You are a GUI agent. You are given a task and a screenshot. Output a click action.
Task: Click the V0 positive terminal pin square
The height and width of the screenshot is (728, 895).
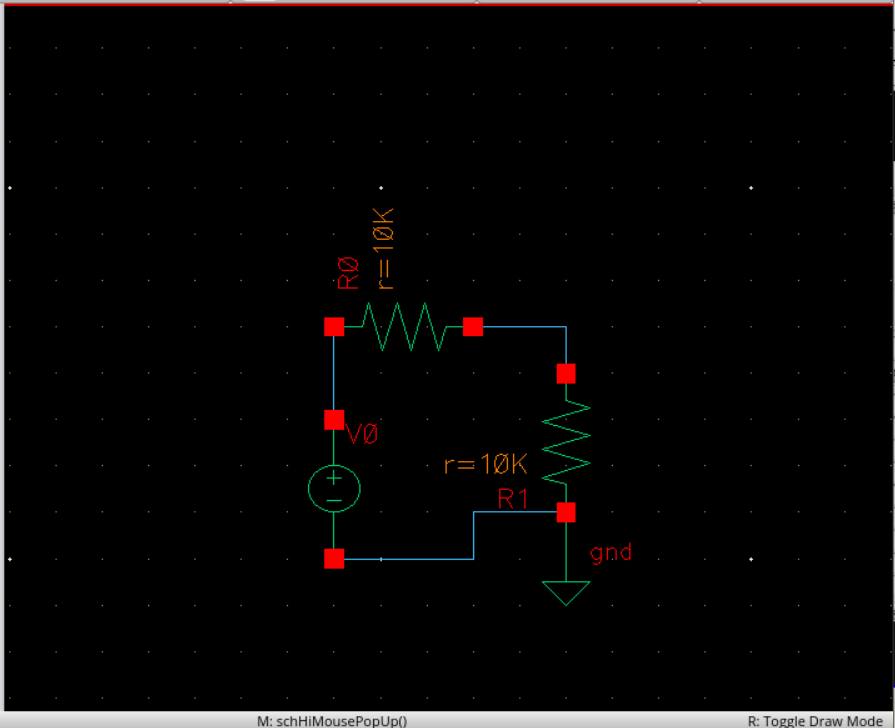(x=334, y=420)
